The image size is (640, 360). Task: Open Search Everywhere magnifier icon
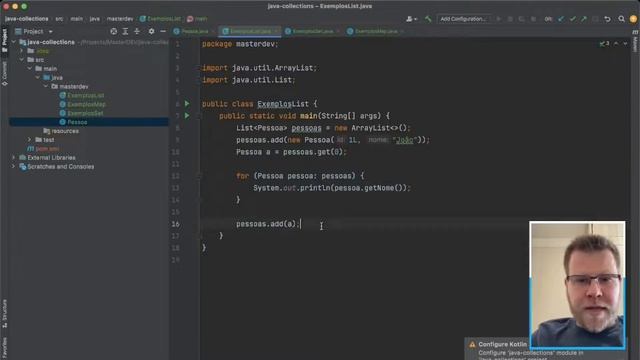(x=621, y=19)
